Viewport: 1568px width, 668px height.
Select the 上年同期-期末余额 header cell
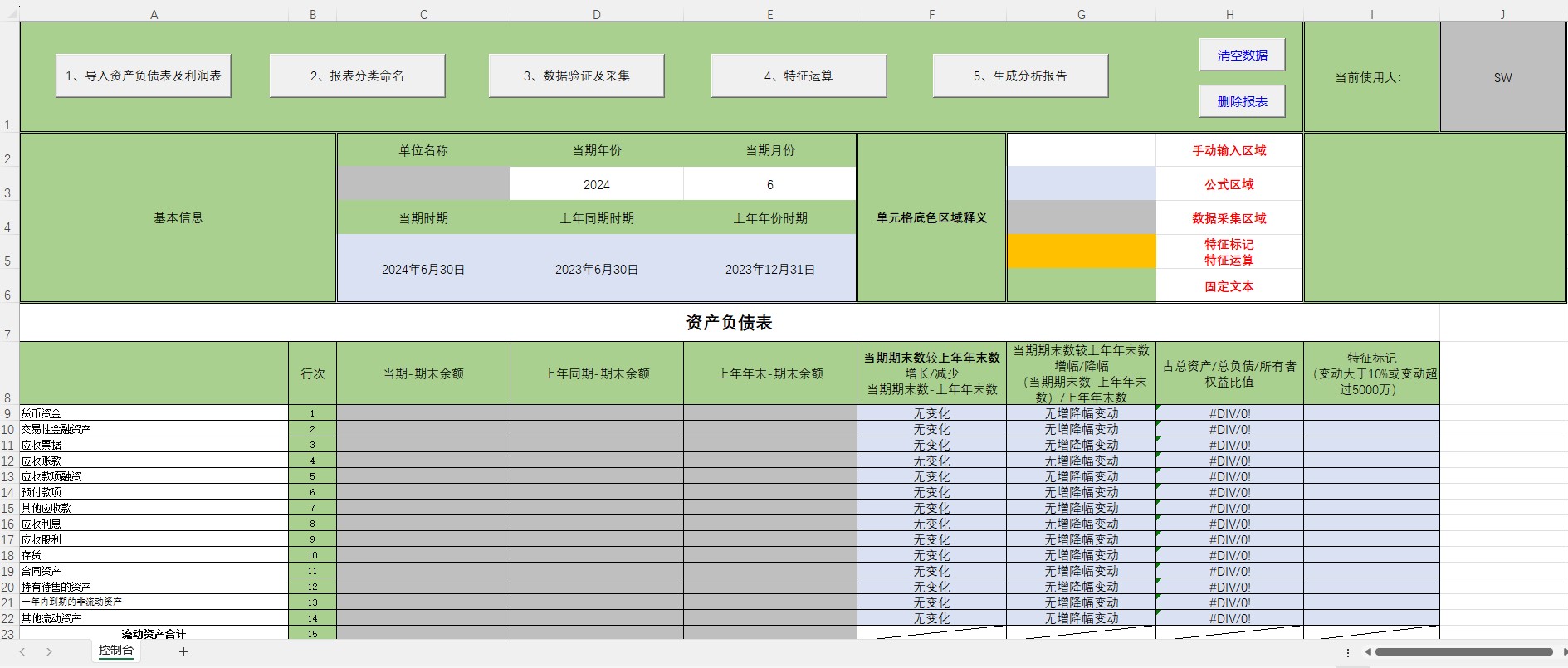tap(597, 373)
